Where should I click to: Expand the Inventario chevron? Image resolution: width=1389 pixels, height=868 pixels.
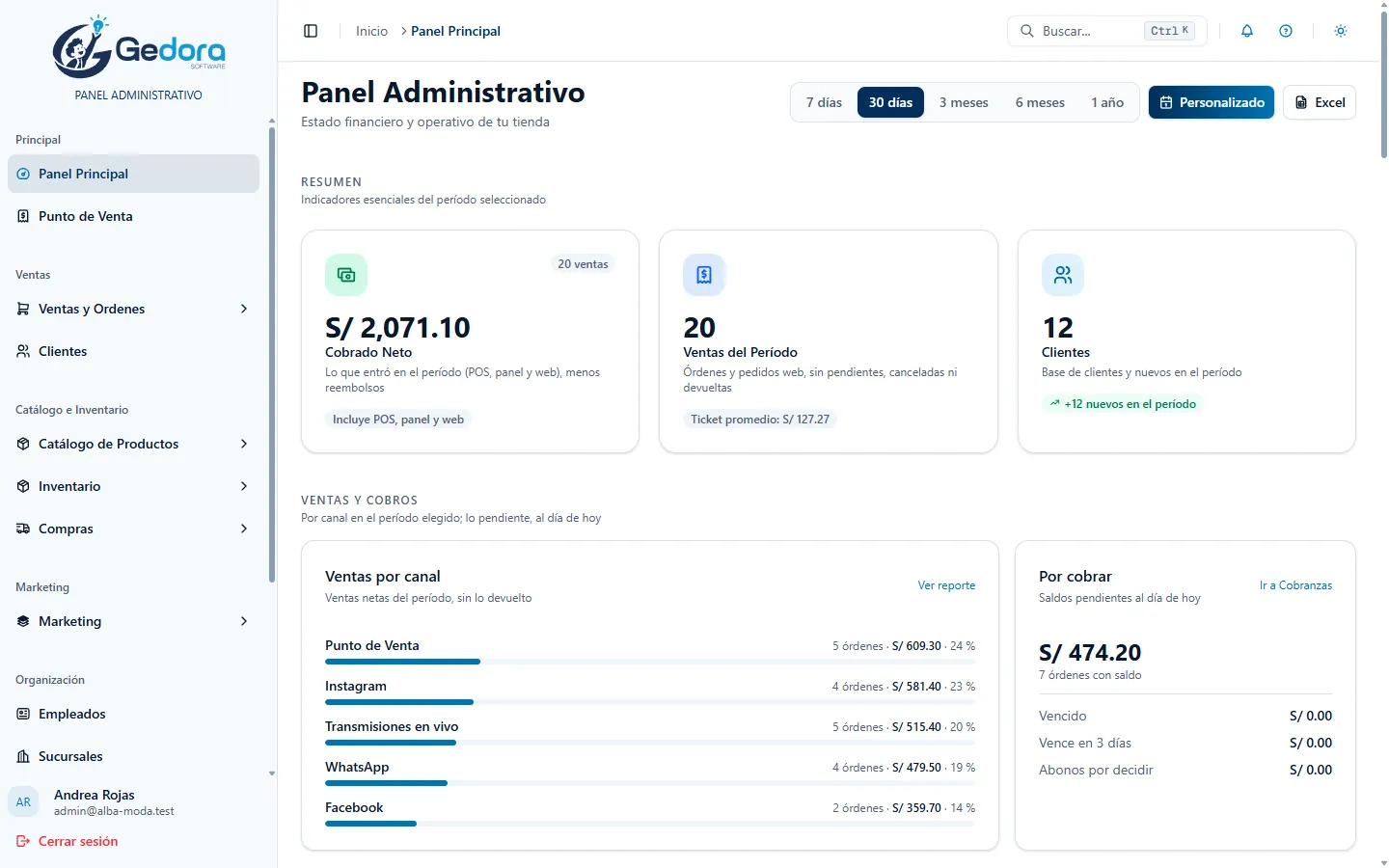click(x=244, y=486)
